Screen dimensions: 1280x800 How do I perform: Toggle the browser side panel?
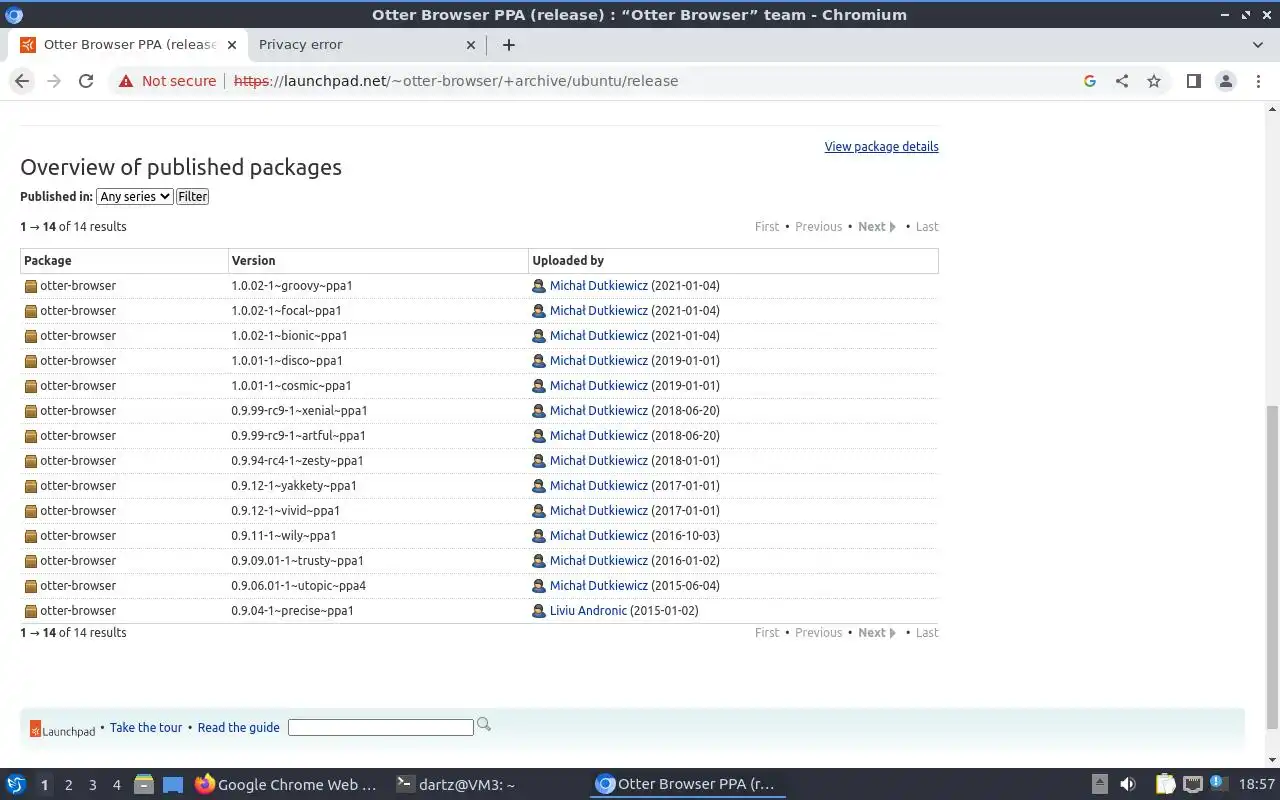pyautogui.click(x=1193, y=81)
